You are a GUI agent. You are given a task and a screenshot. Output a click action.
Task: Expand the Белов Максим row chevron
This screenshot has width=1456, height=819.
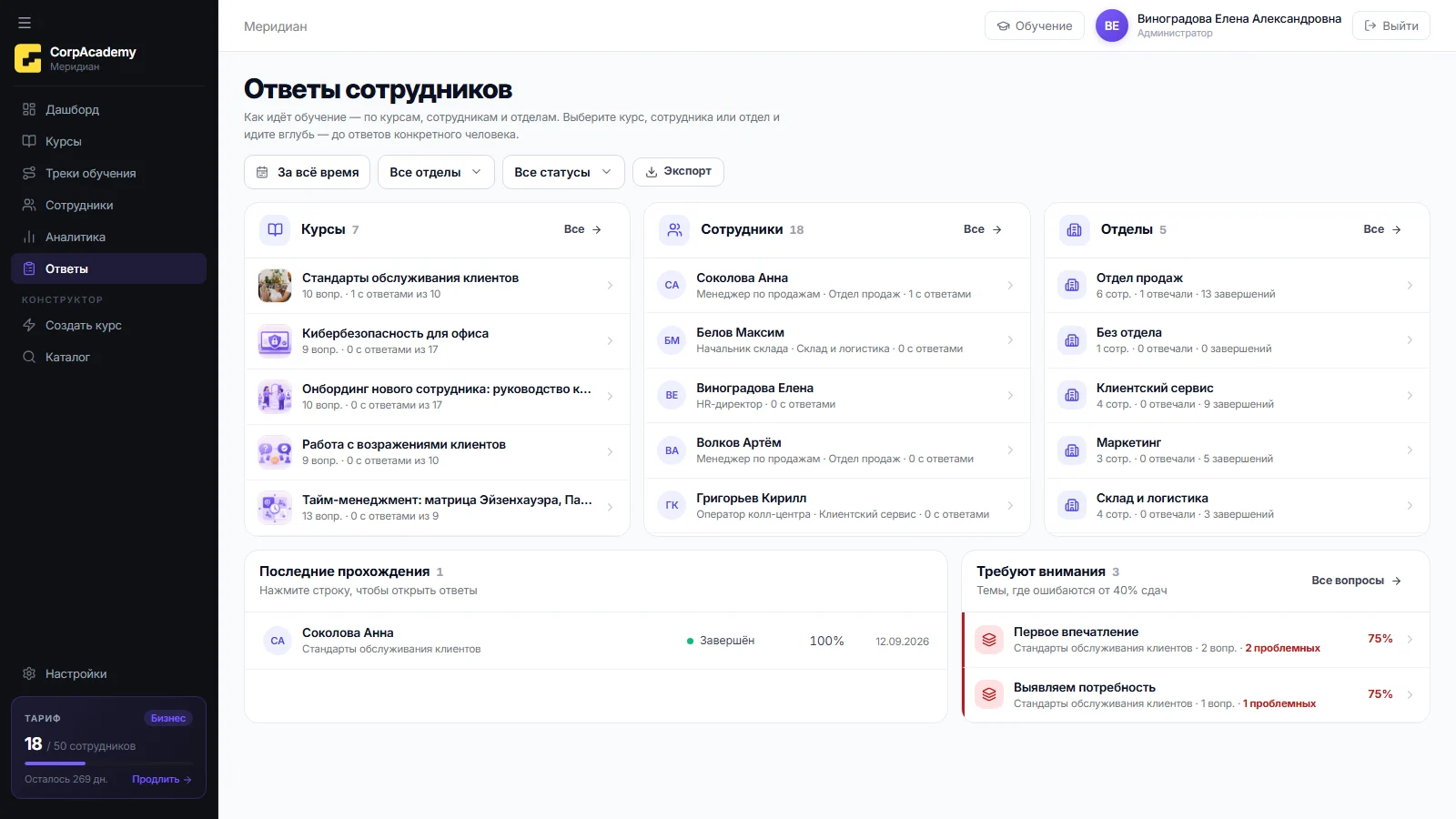tap(1010, 340)
